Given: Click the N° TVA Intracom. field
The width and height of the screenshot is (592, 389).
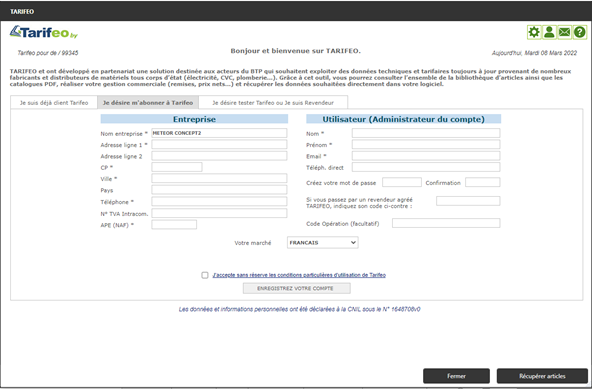Looking at the screenshot, I should (x=219, y=213).
